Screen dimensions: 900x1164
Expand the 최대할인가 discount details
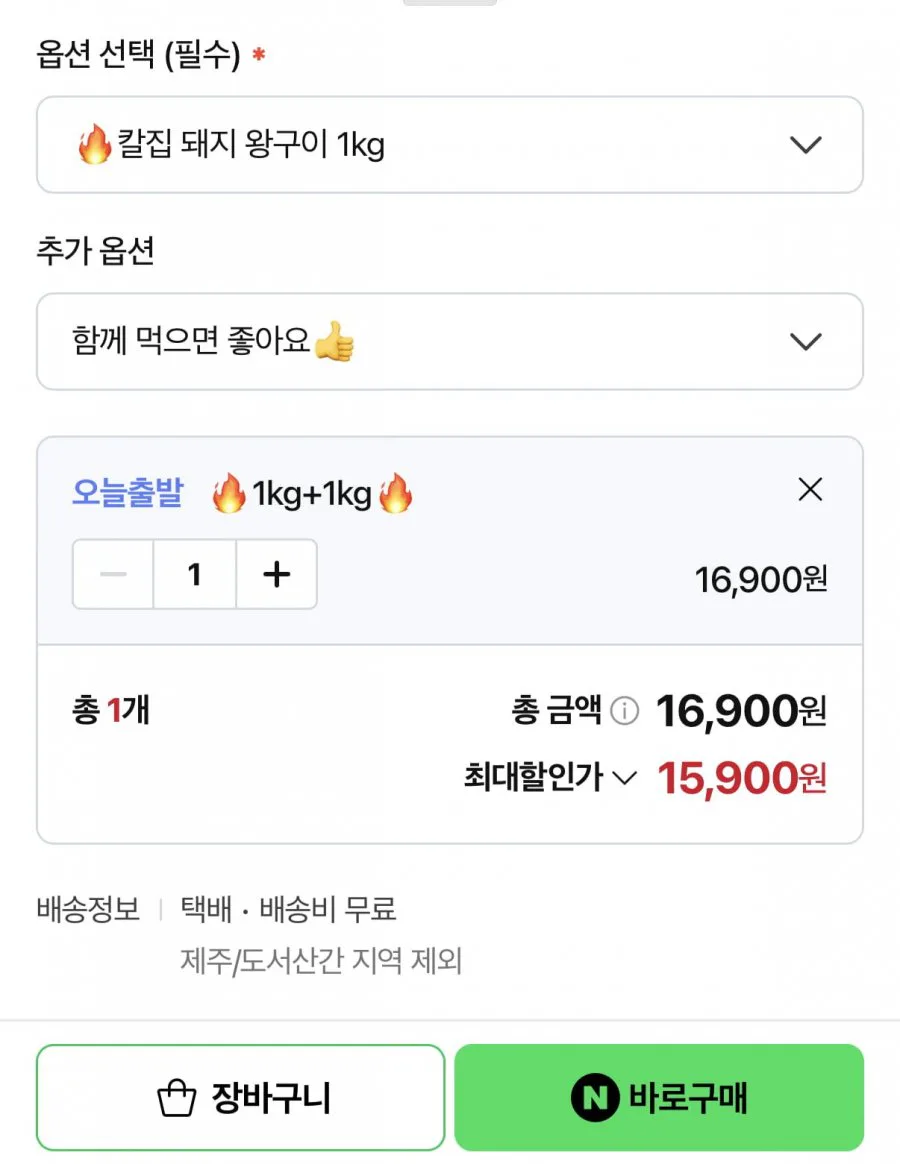pos(550,777)
